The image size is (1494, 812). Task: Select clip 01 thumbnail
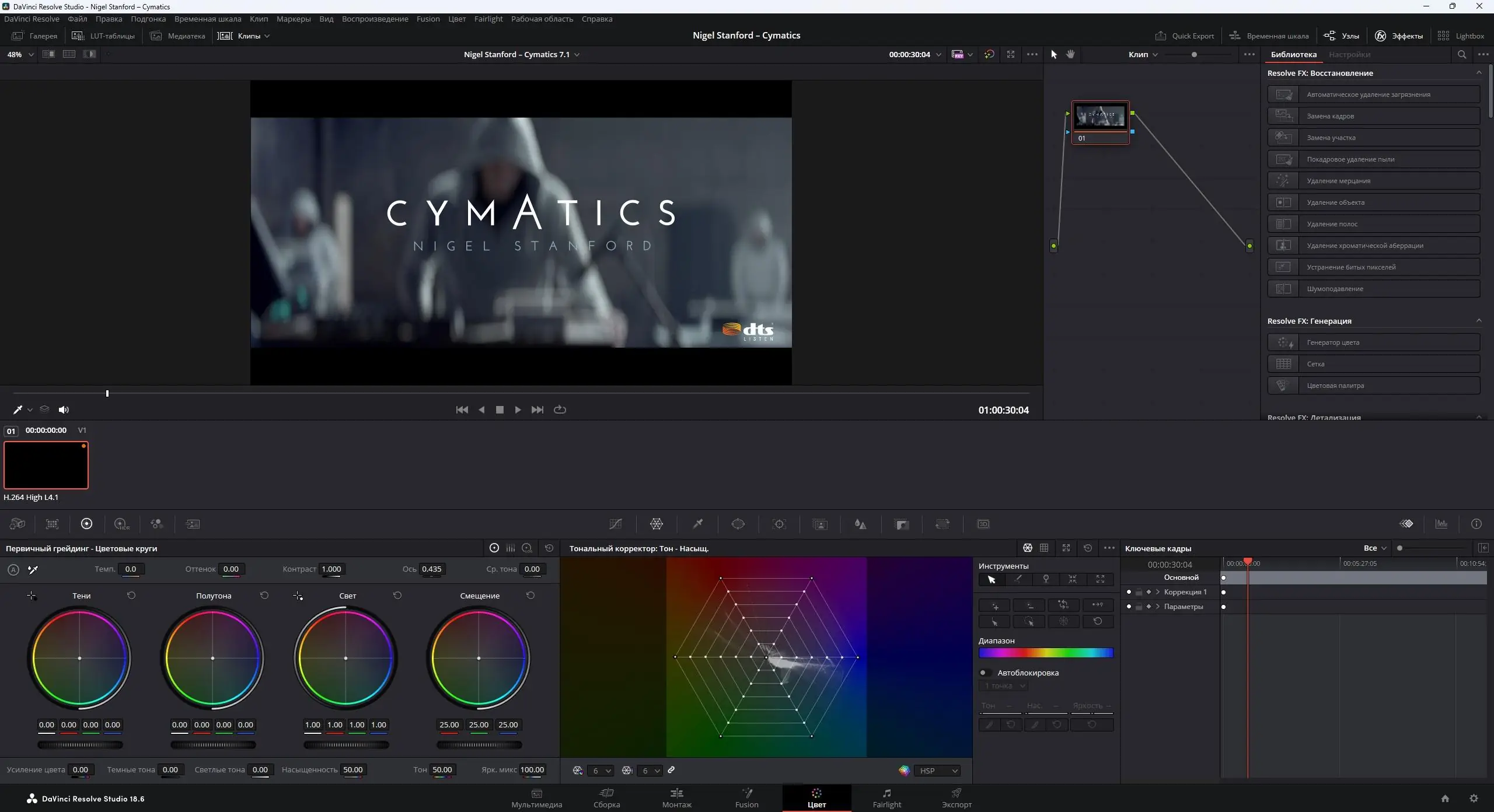pyautogui.click(x=46, y=465)
